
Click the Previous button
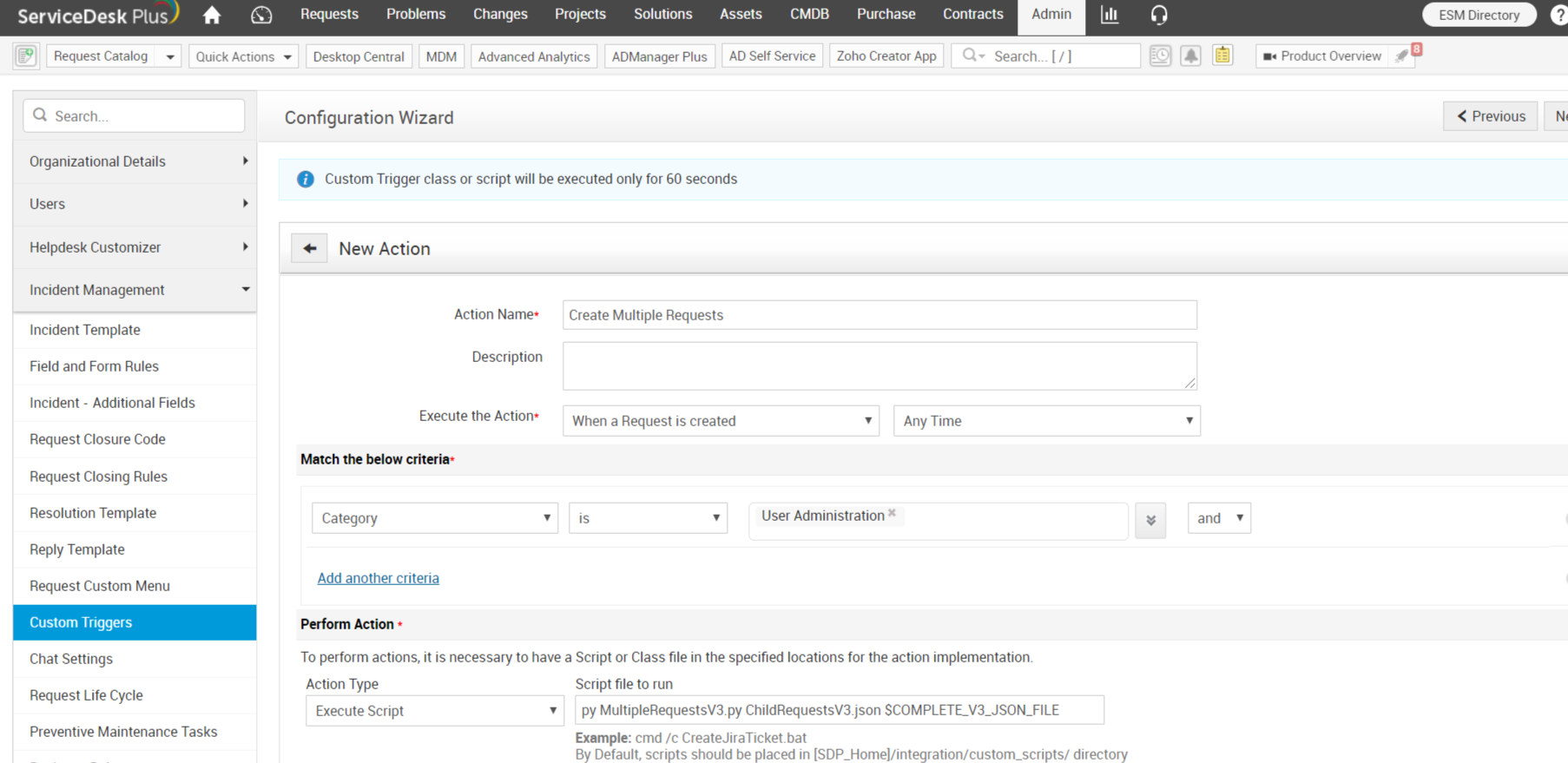[x=1490, y=116]
